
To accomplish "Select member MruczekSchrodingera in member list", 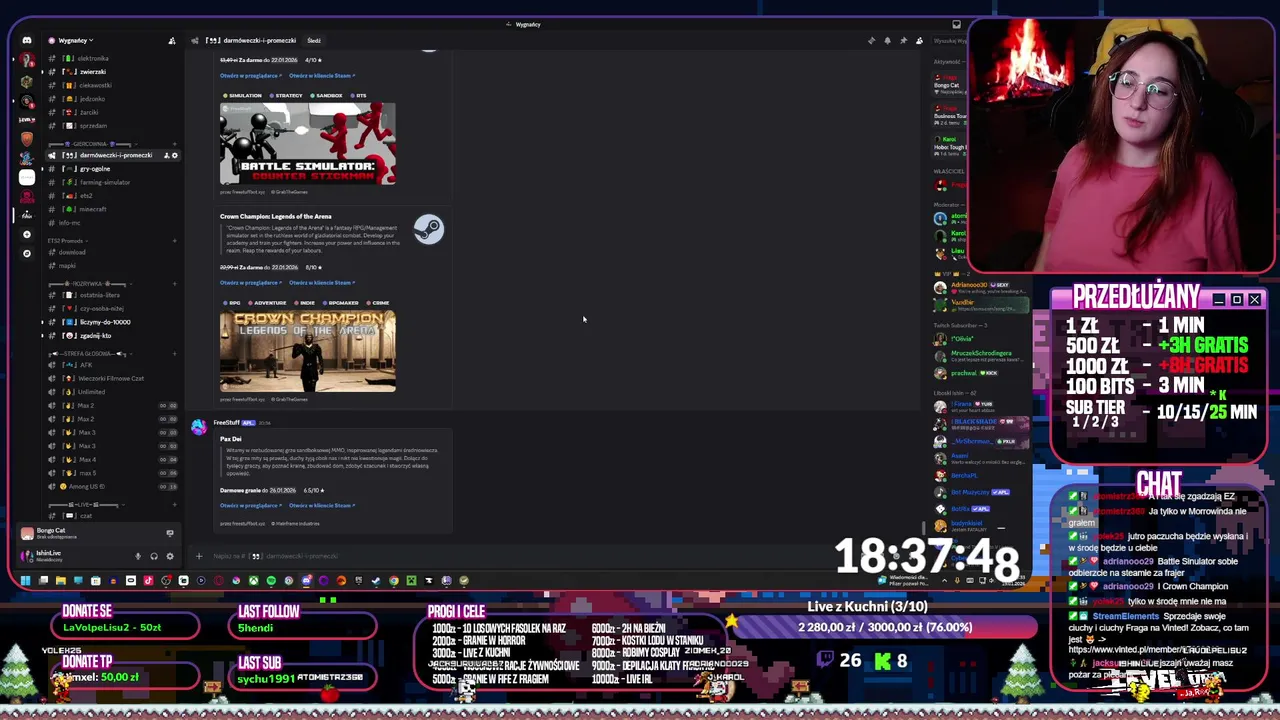I will point(981,354).
